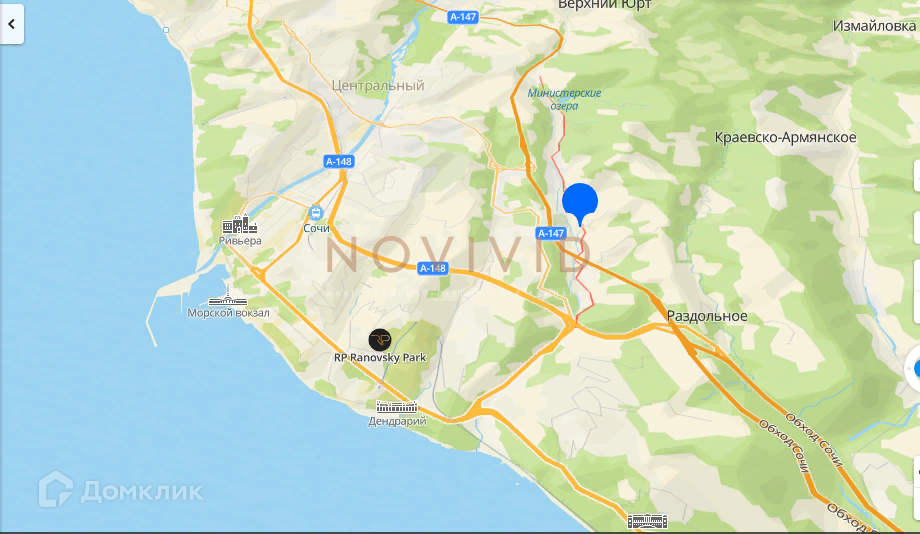Click the Ривьера park landmark icon
Image resolution: width=920 pixels, height=534 pixels.
pos(239,225)
